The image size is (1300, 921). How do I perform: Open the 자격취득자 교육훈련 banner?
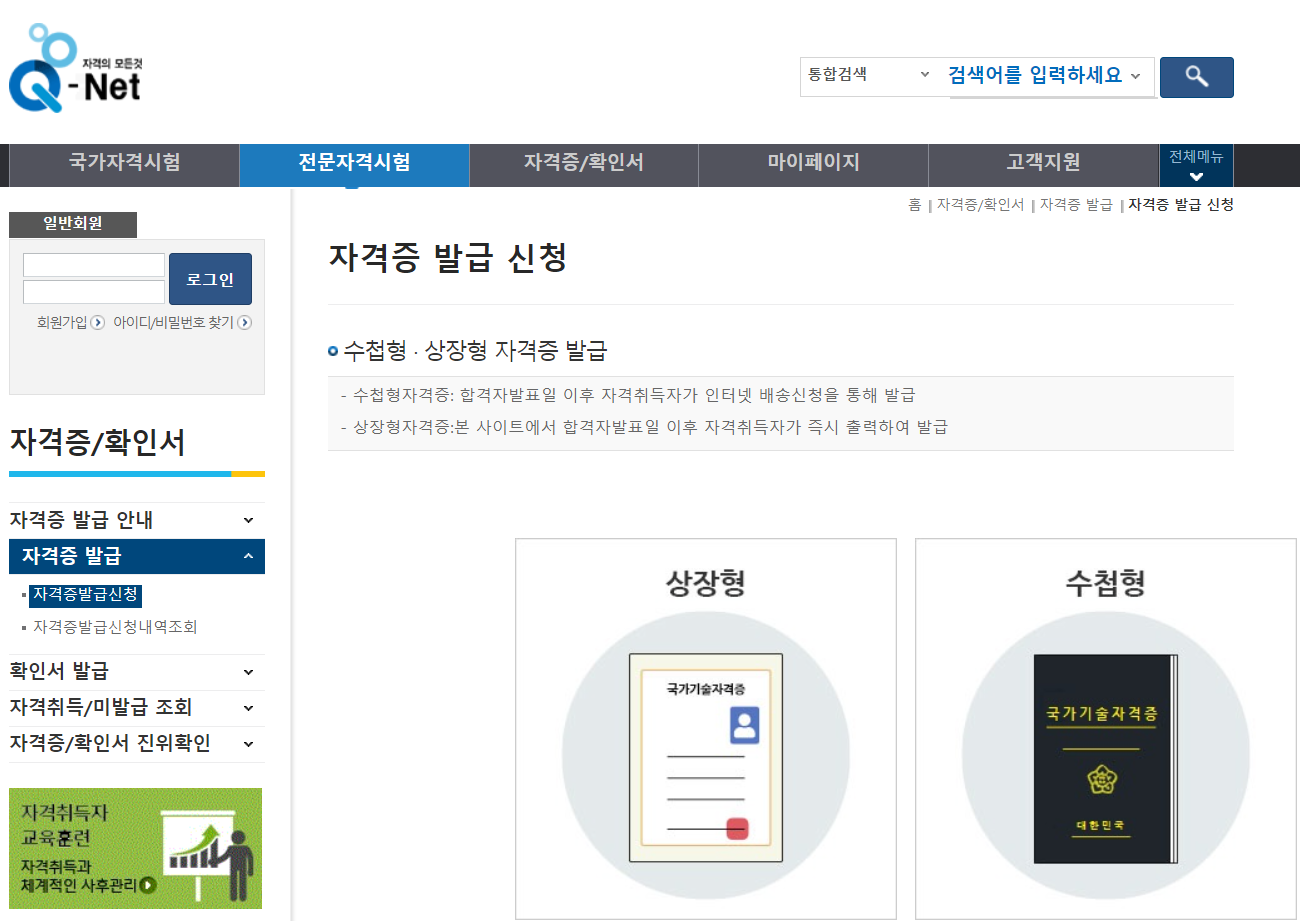[136, 848]
